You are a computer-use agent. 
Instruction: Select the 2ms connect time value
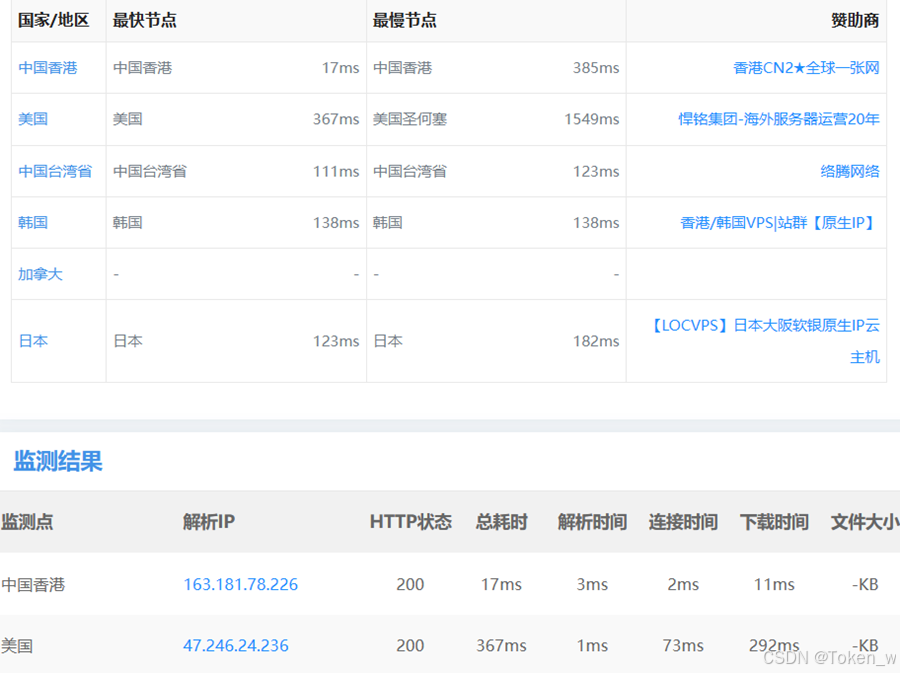point(683,584)
